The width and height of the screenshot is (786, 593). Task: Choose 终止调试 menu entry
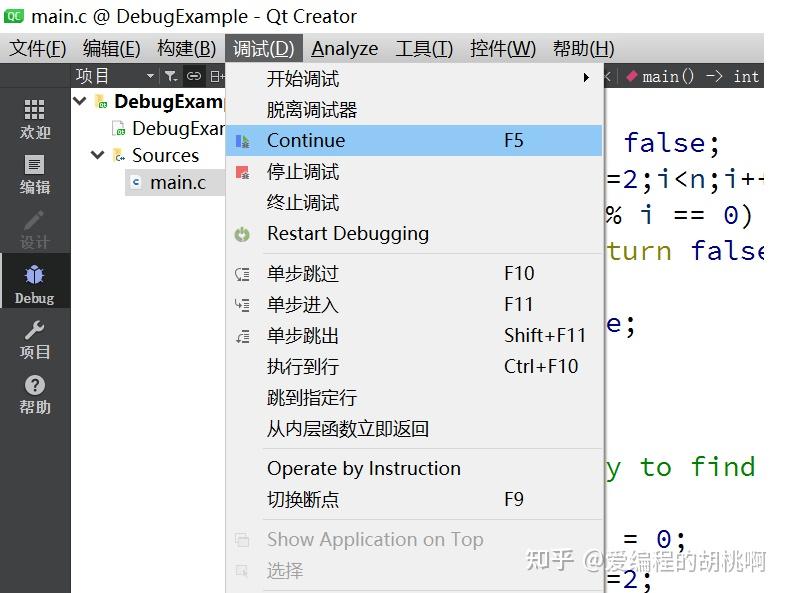point(414,203)
